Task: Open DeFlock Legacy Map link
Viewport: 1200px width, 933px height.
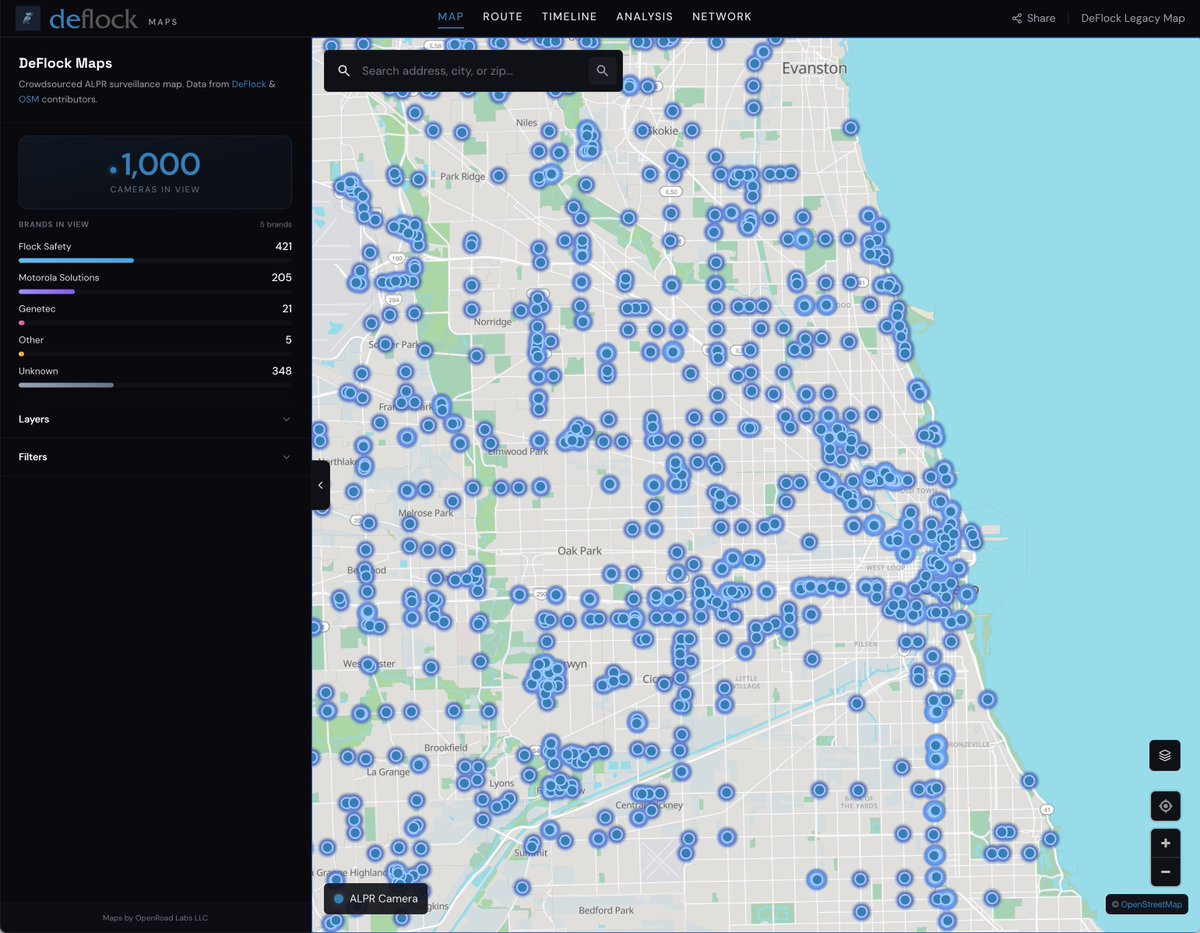Action: tap(1133, 18)
